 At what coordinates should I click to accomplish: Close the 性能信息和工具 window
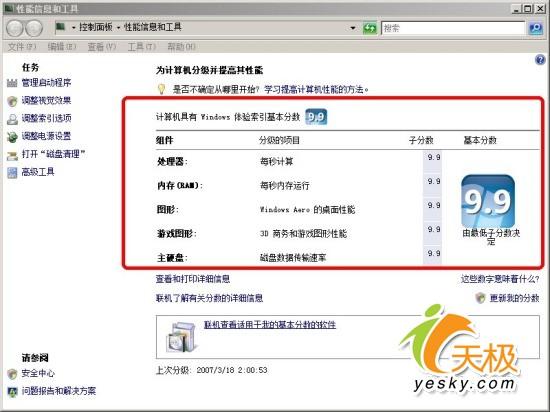click(x=540, y=9)
